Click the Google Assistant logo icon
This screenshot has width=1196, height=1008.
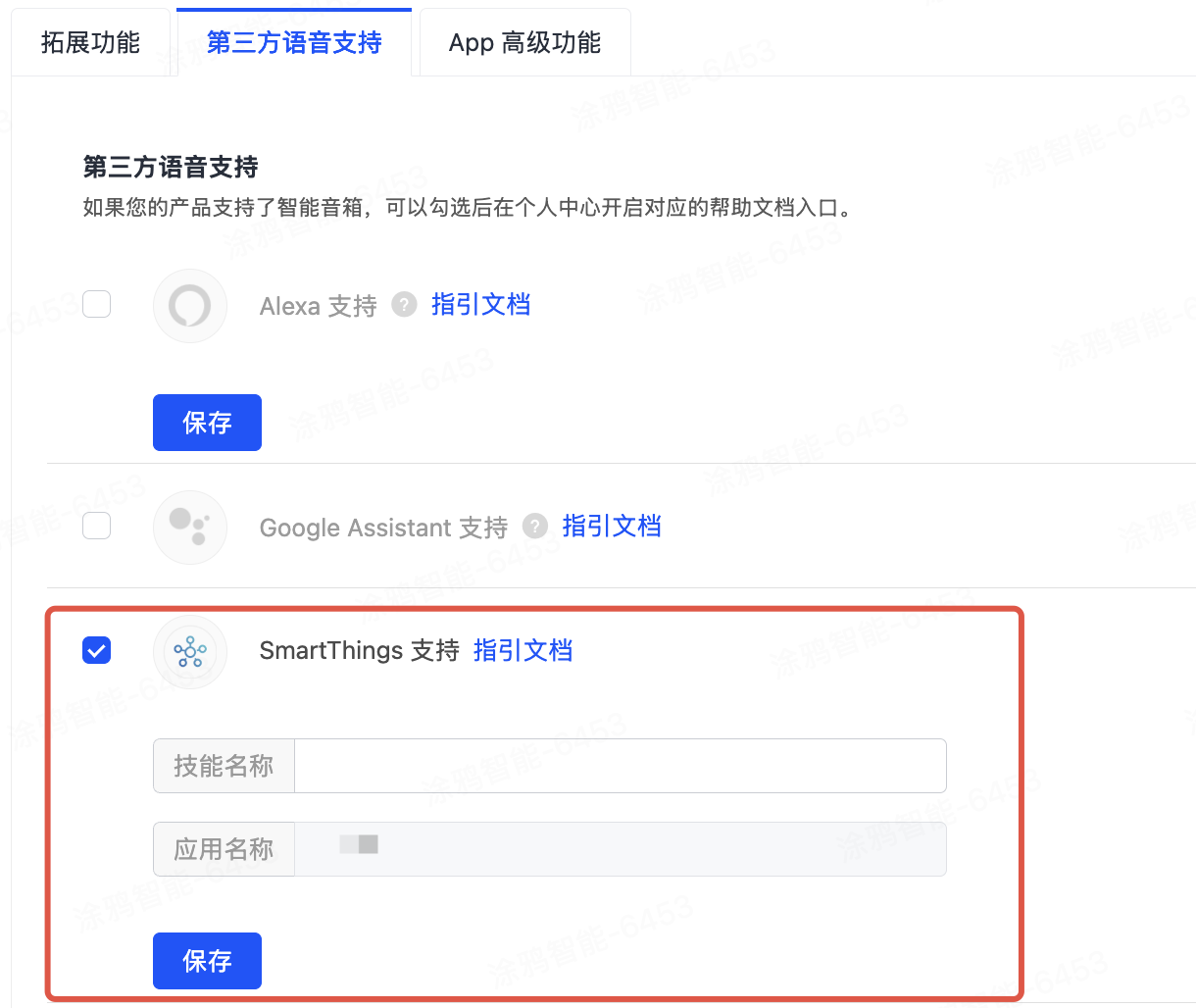tap(190, 528)
